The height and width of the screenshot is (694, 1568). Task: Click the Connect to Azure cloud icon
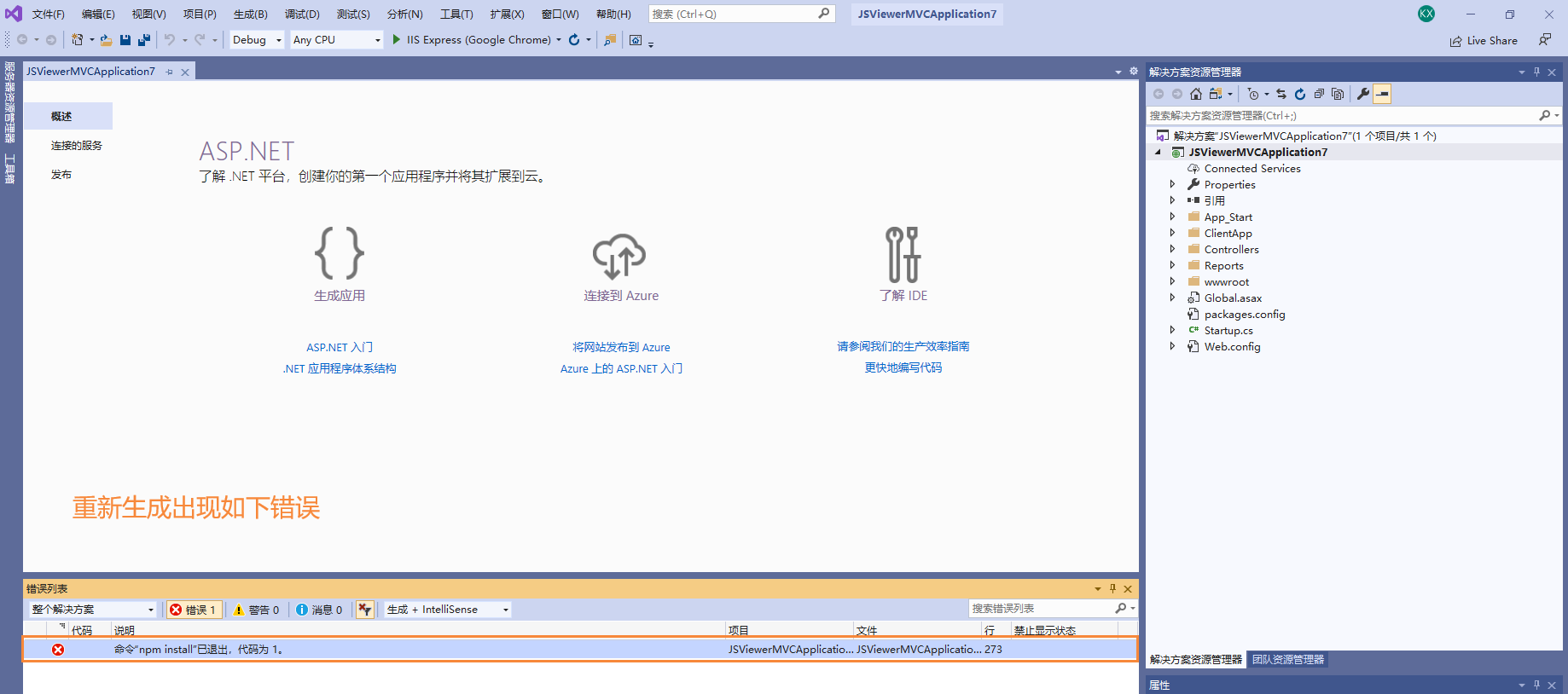point(619,255)
